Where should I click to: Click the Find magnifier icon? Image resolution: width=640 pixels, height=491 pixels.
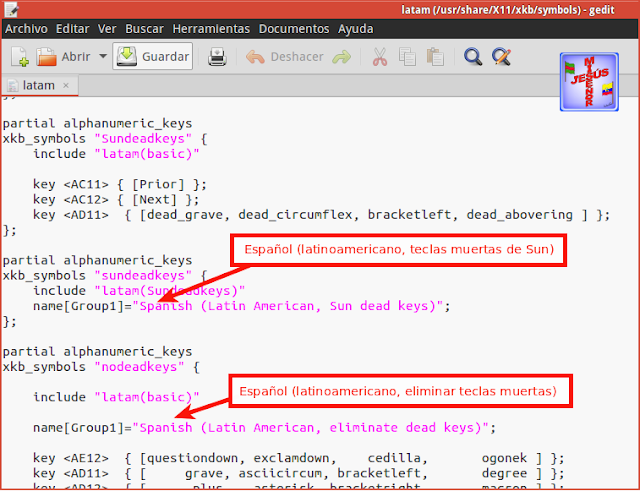click(473, 57)
